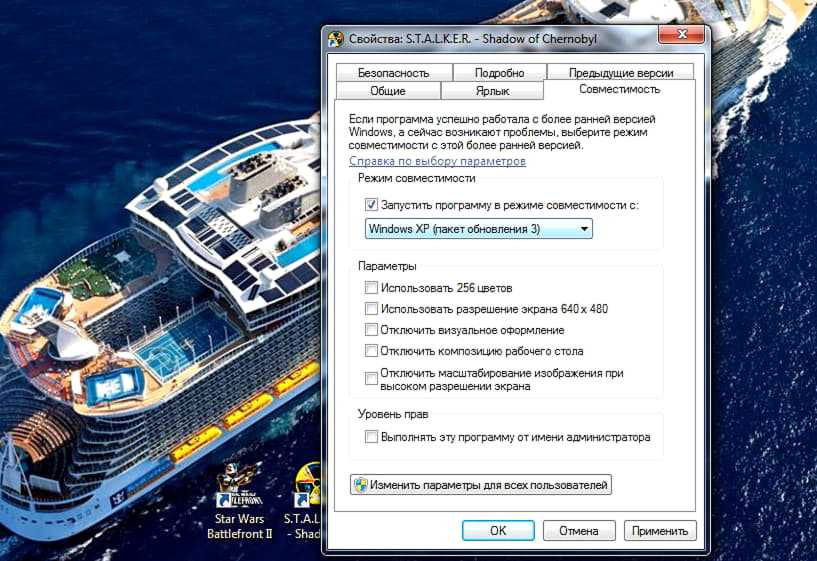This screenshot has width=817, height=561.
Task: Click the properties window title bar icon
Action: (x=337, y=40)
